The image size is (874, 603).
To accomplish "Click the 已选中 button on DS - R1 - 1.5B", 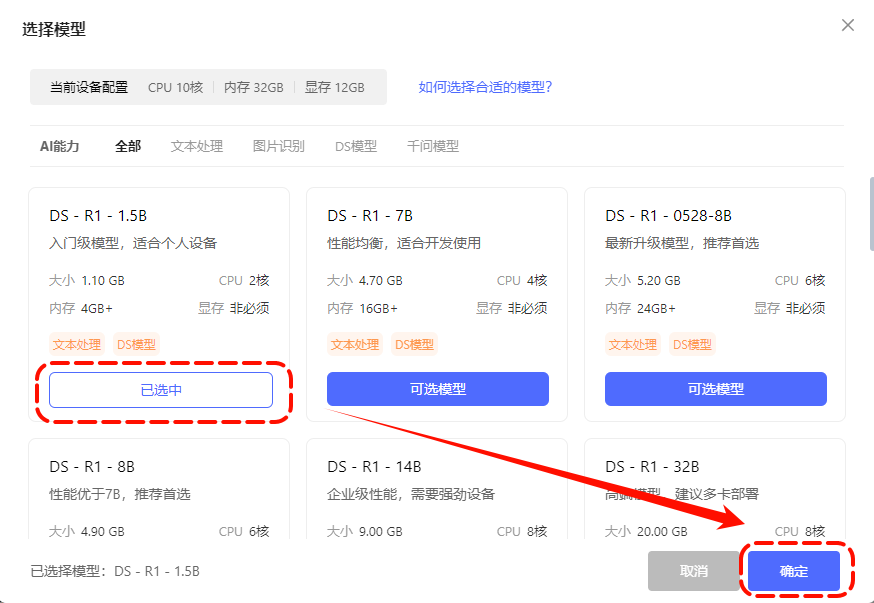I will (161, 390).
